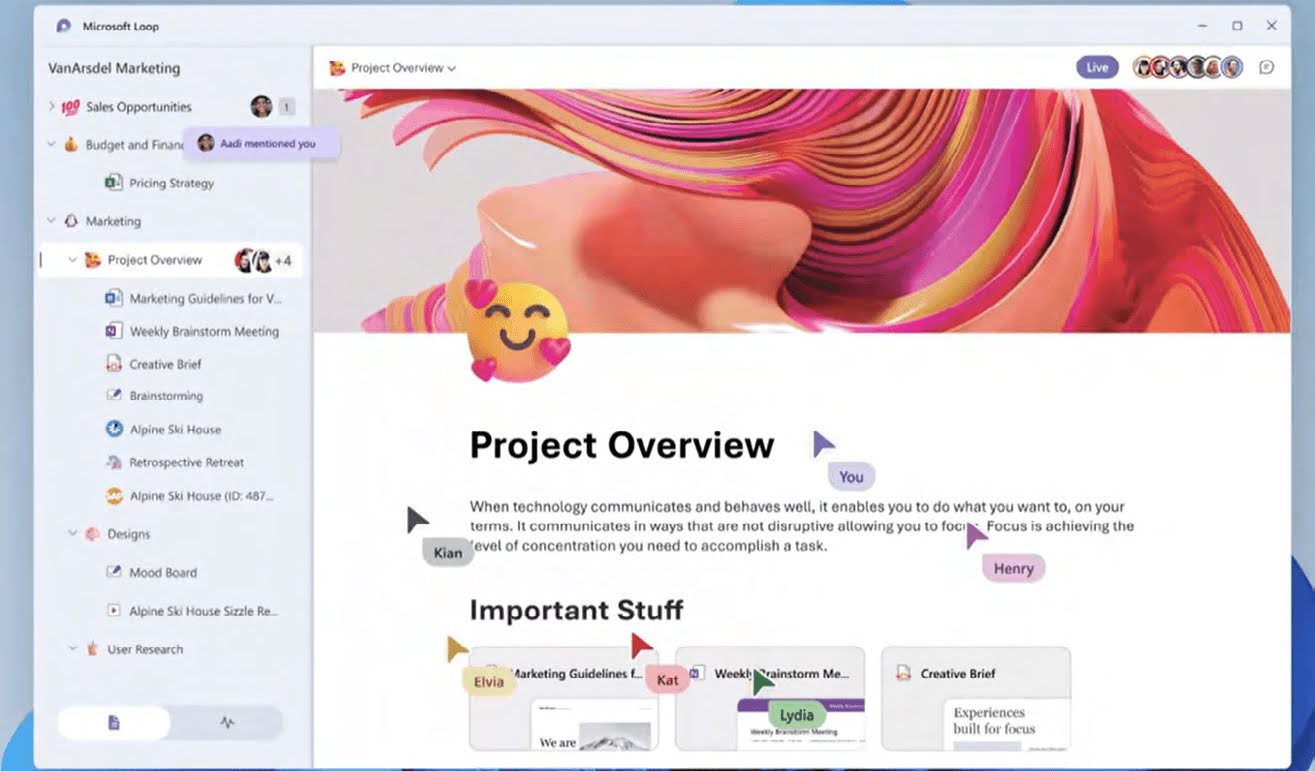The height and width of the screenshot is (771, 1315).
Task: Click the Important Stuff heading
Action: 576,609
